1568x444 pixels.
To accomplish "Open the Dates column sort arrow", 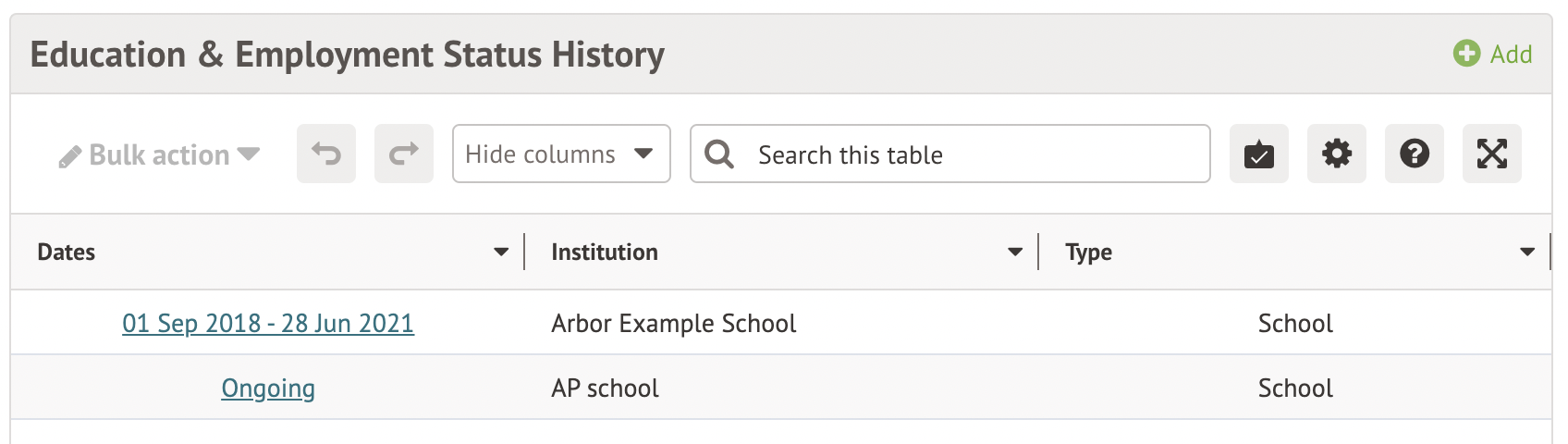I will coord(501,252).
